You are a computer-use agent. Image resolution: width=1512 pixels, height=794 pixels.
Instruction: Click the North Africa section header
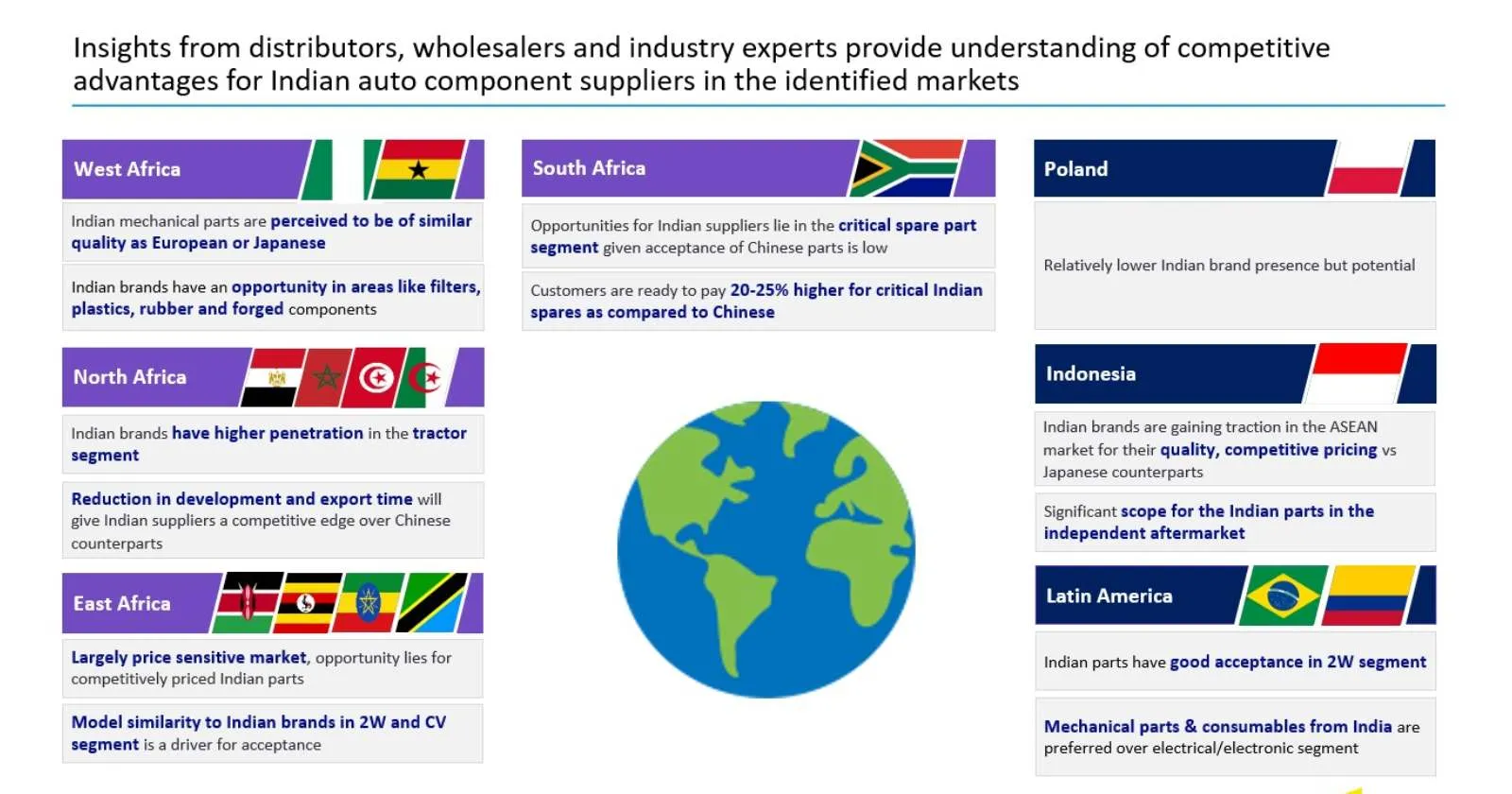point(273,377)
